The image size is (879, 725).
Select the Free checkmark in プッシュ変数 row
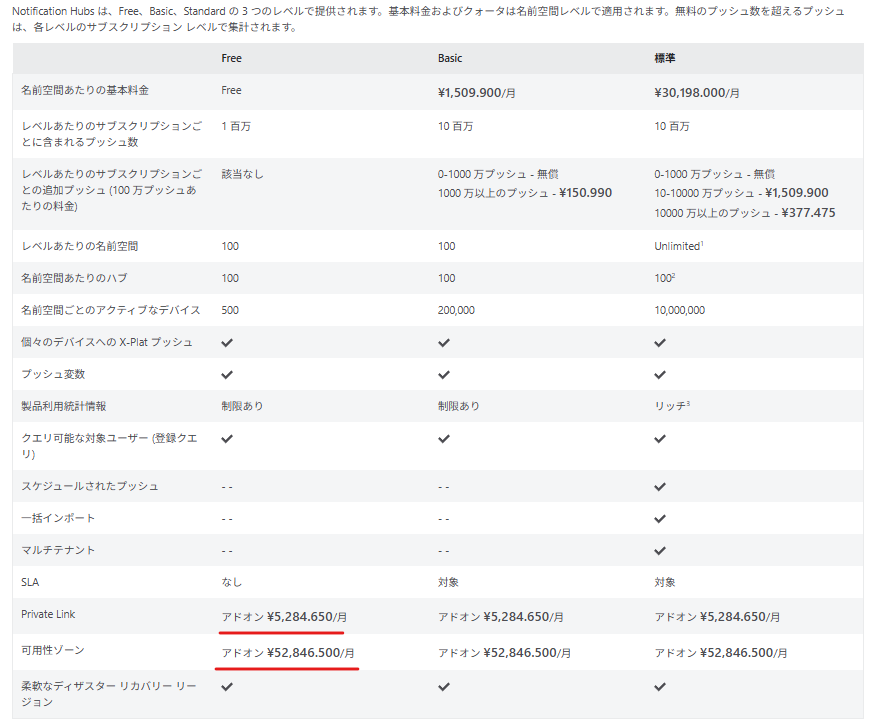coord(227,375)
